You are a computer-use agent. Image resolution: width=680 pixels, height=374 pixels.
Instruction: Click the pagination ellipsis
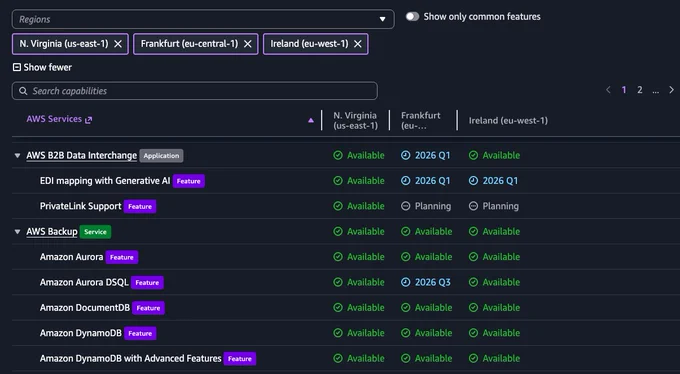coord(655,91)
